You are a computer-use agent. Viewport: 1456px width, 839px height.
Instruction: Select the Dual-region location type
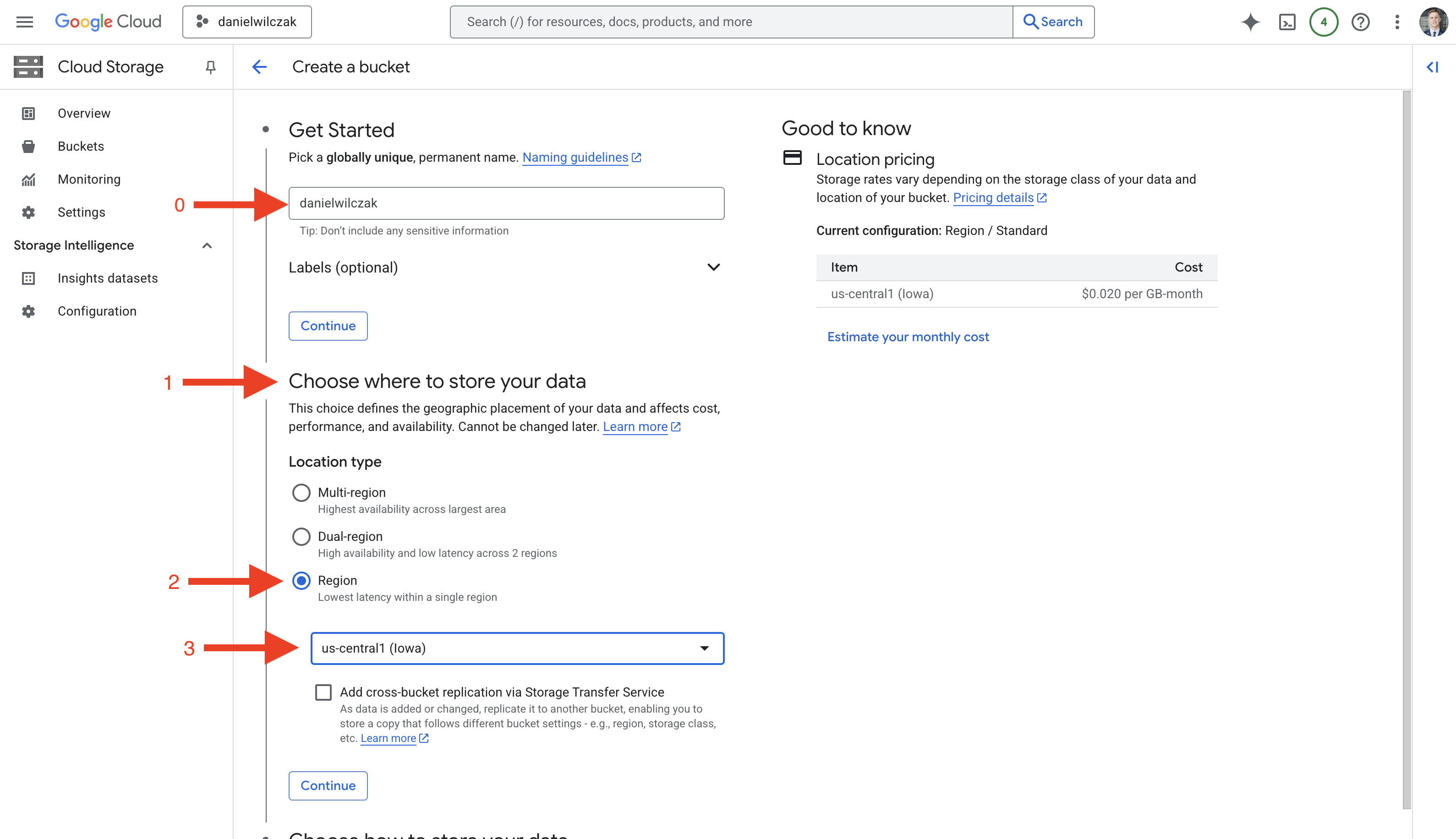[x=301, y=536]
